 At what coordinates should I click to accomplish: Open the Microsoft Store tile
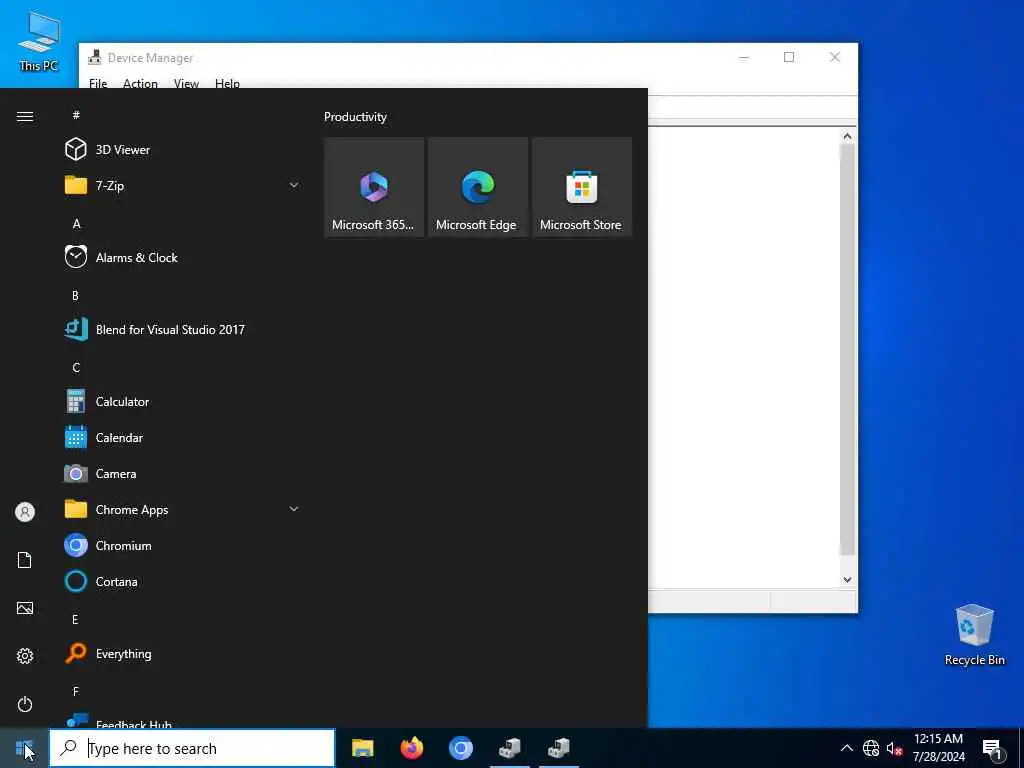pyautogui.click(x=582, y=187)
